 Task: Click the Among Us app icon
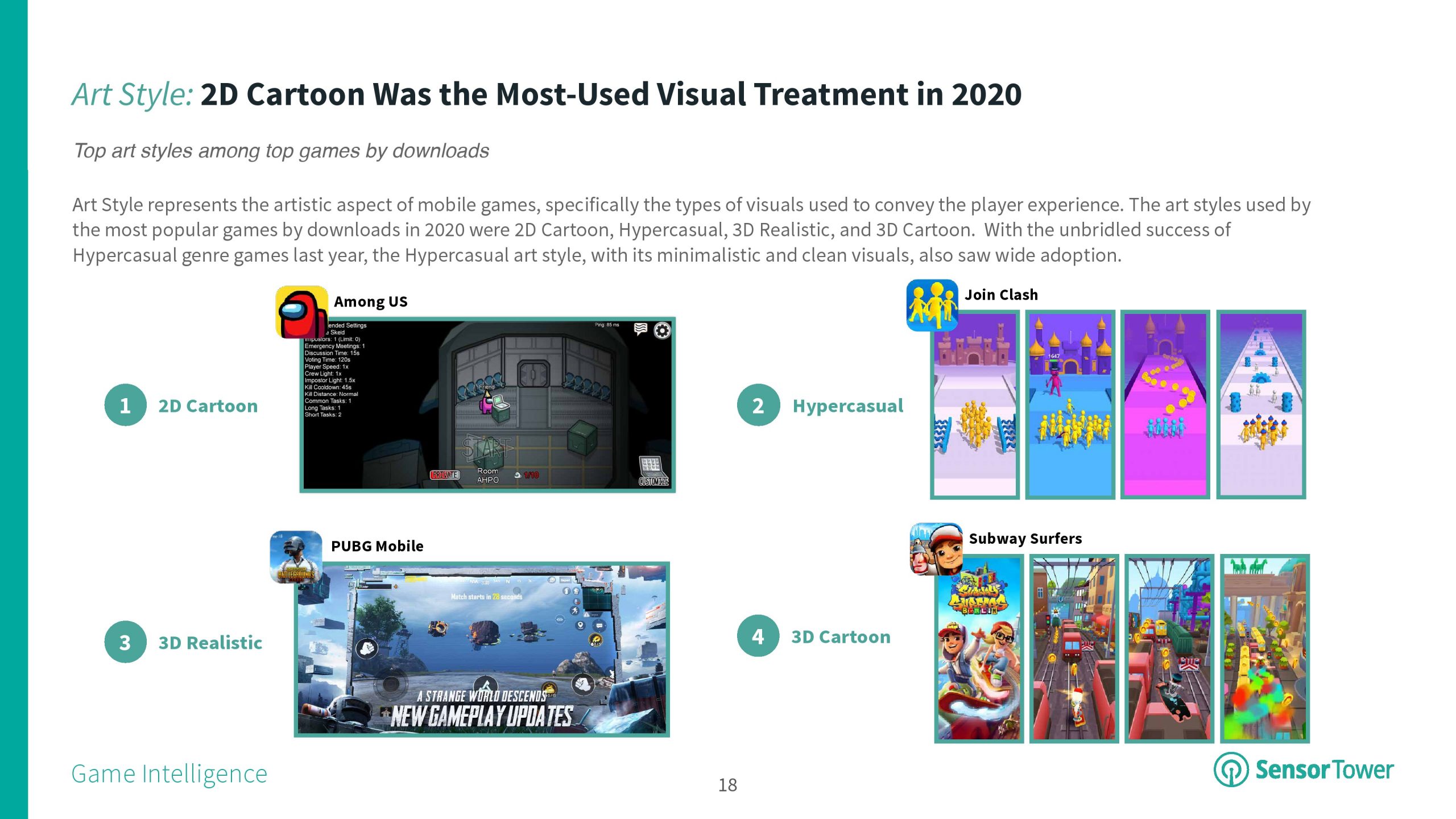(301, 312)
